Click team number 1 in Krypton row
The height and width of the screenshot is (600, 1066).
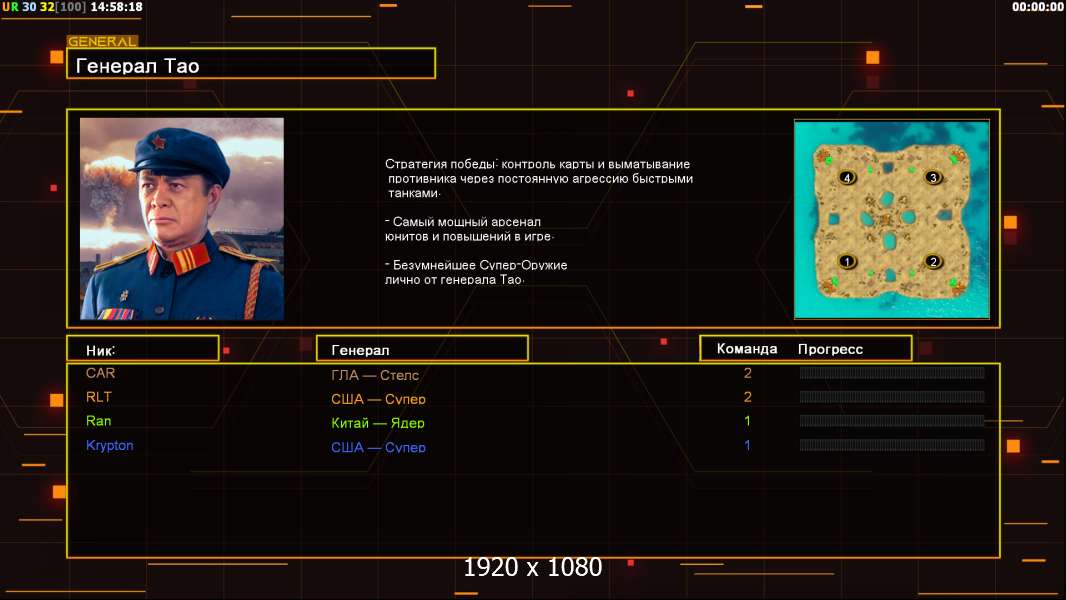[x=747, y=446]
